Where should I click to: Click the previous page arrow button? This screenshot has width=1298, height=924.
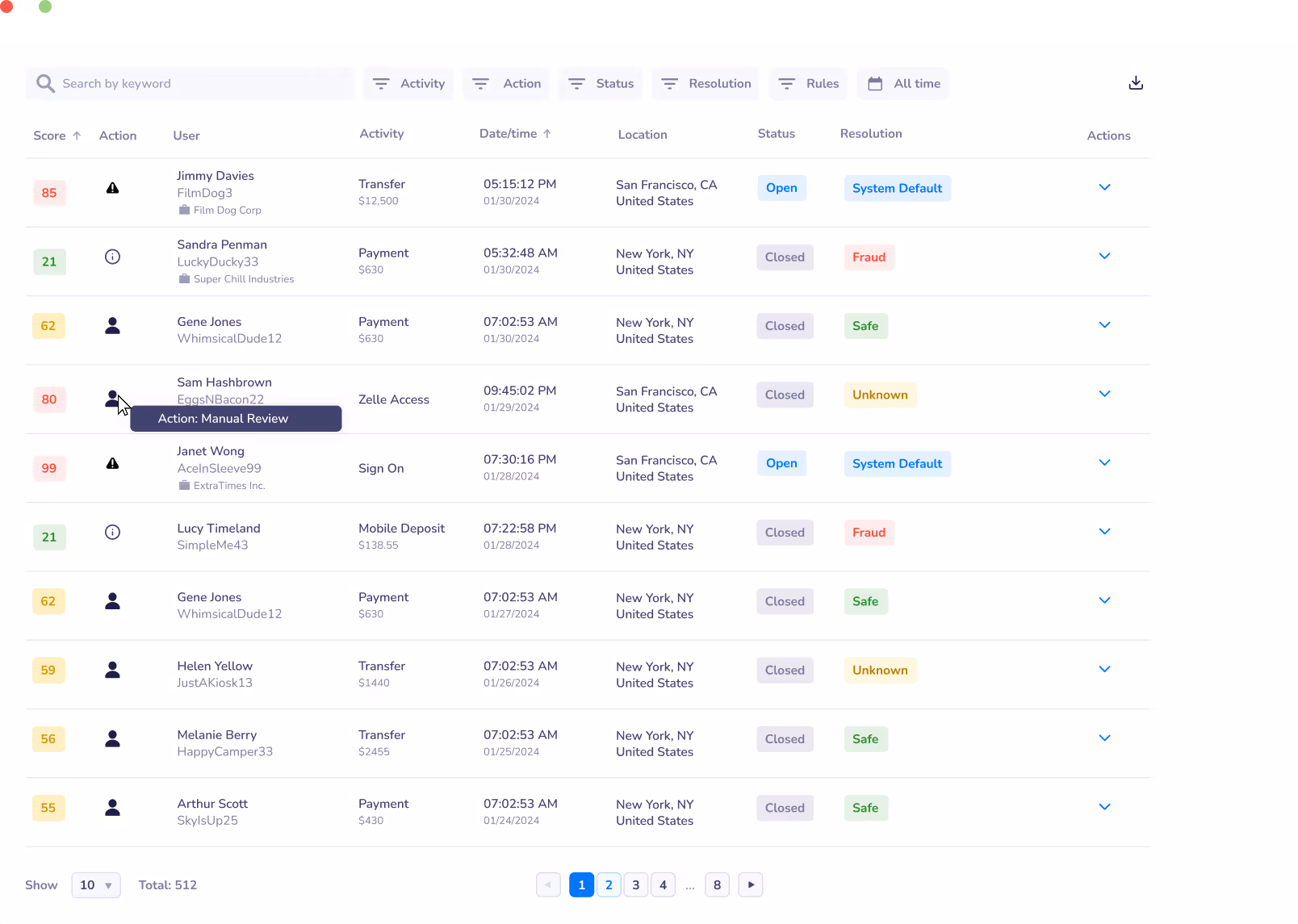pyautogui.click(x=548, y=885)
